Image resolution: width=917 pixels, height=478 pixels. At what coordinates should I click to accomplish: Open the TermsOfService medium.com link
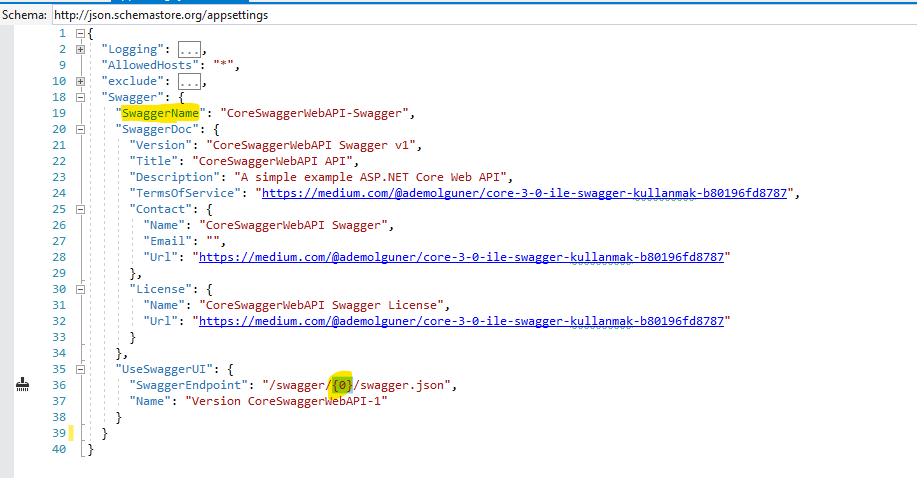(525, 193)
